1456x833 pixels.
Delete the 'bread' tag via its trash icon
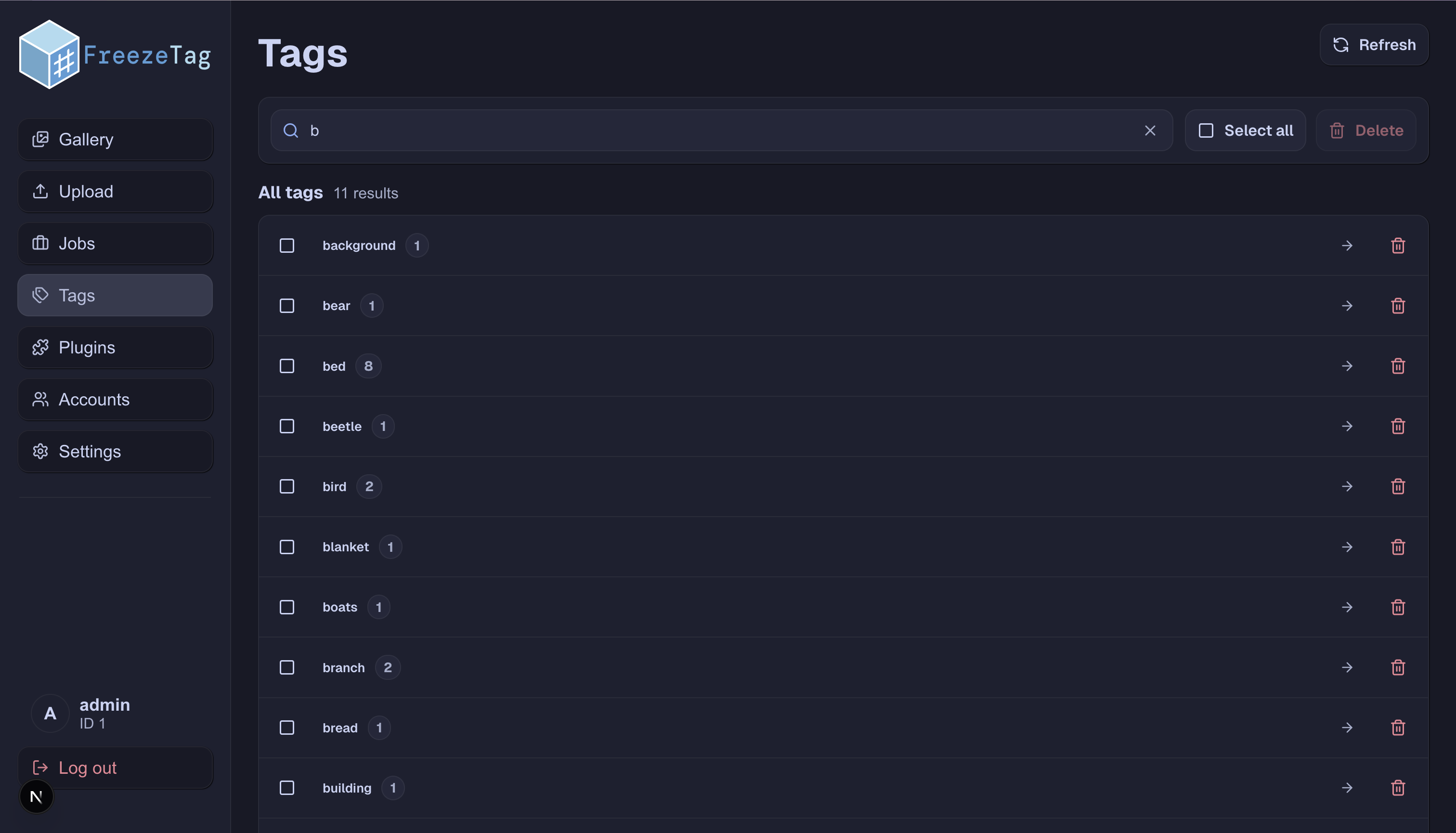[1398, 727]
